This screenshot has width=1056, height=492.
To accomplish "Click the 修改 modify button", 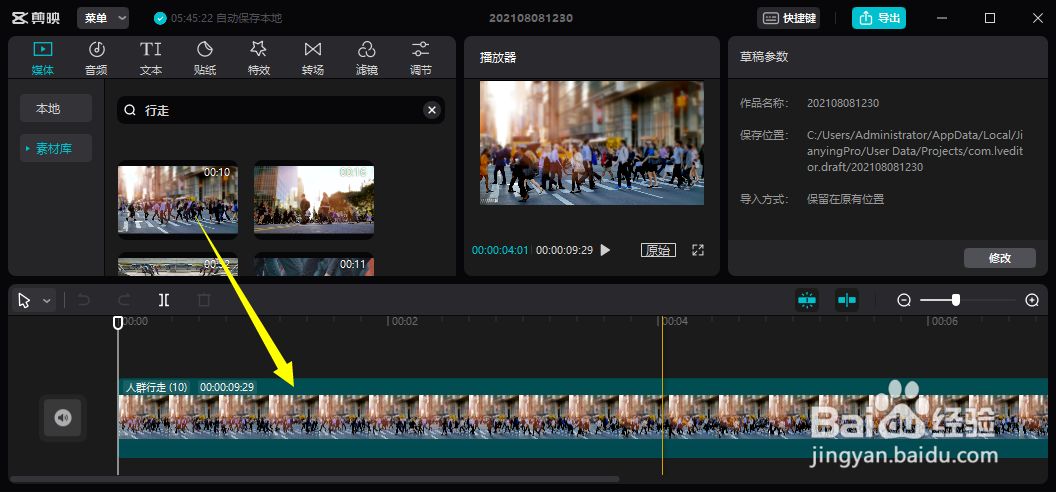I will pos(999,258).
